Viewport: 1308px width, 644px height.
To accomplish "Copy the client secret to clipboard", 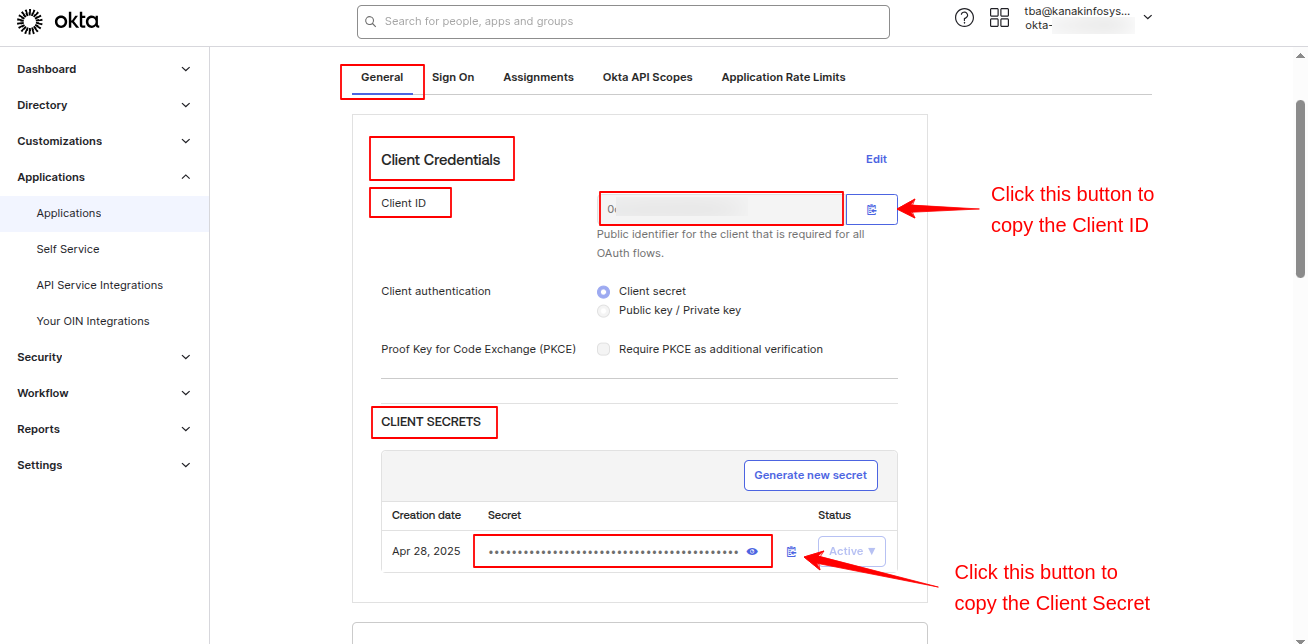I will pyautogui.click(x=791, y=551).
